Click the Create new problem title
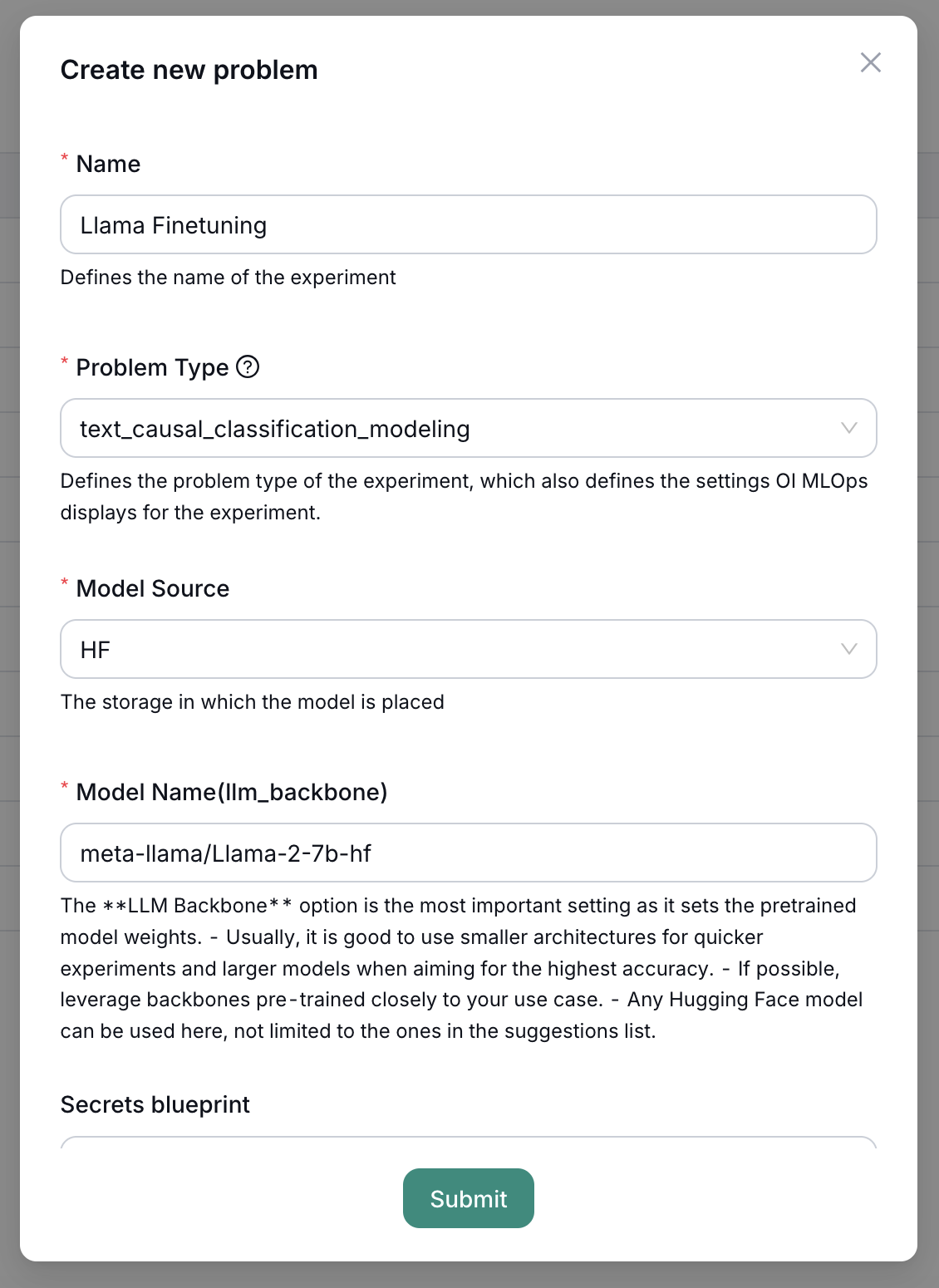This screenshot has height=1288, width=939. pyautogui.click(x=189, y=70)
